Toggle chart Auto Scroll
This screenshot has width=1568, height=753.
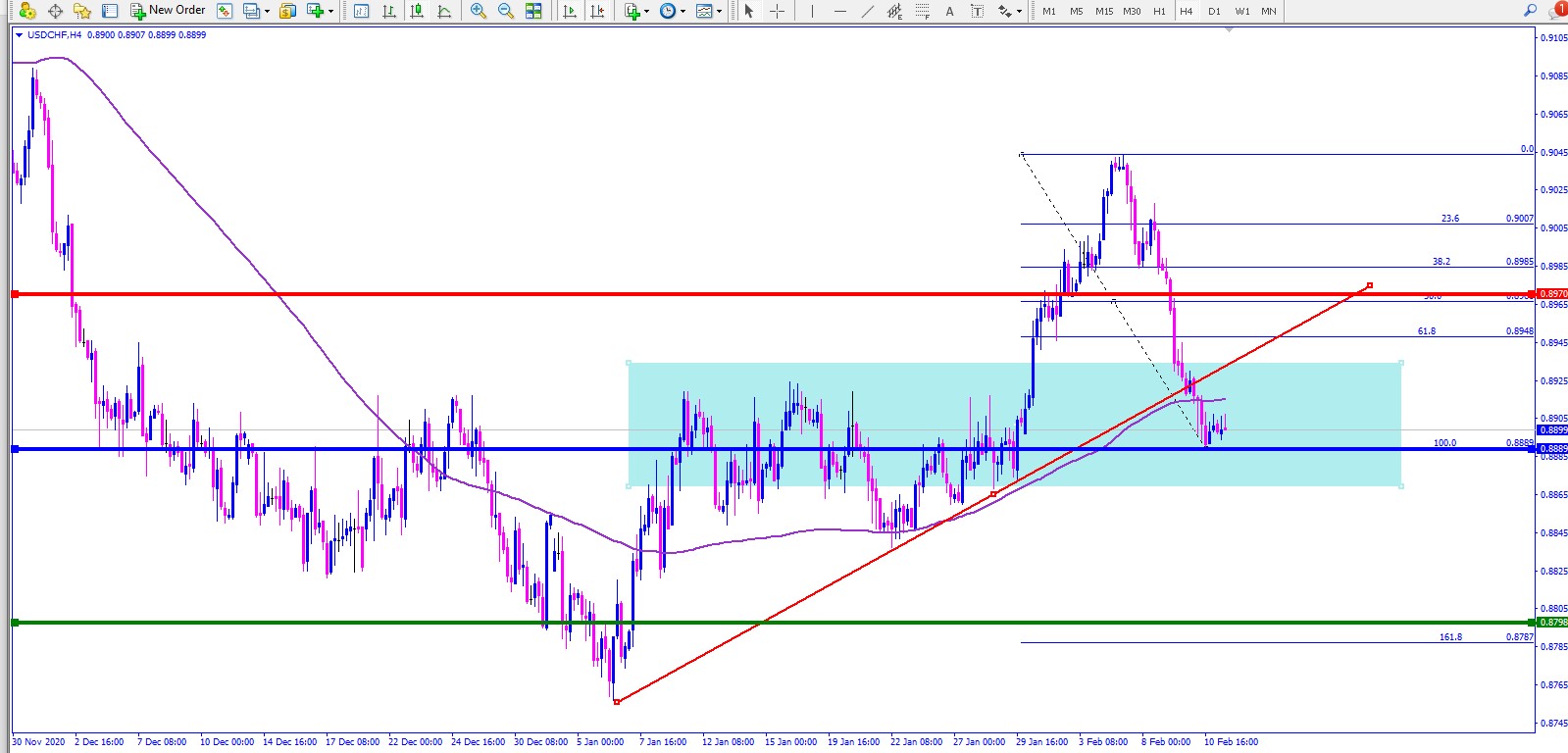pyautogui.click(x=569, y=11)
